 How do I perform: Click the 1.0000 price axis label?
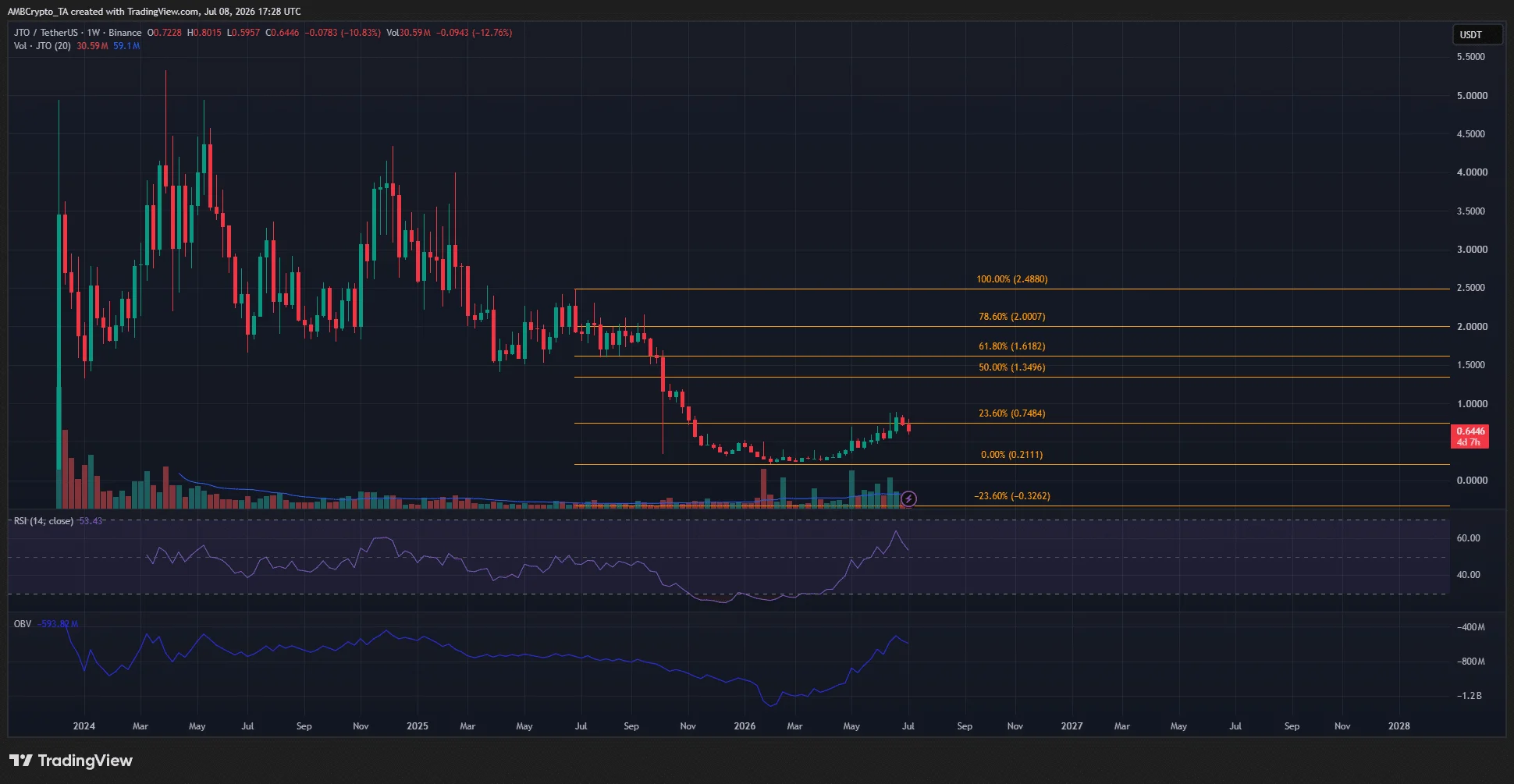1471,404
